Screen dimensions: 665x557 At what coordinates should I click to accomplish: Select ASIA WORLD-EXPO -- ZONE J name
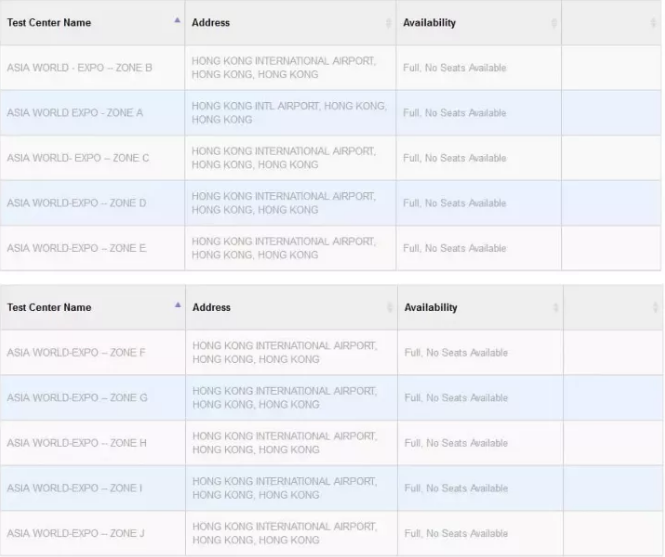pos(75,533)
